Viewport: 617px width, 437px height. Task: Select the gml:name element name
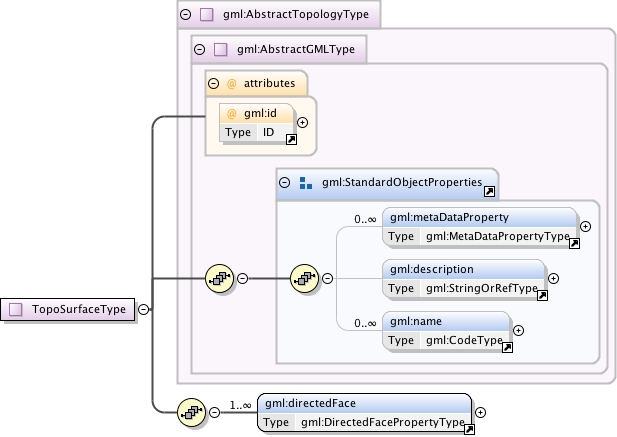click(416, 321)
